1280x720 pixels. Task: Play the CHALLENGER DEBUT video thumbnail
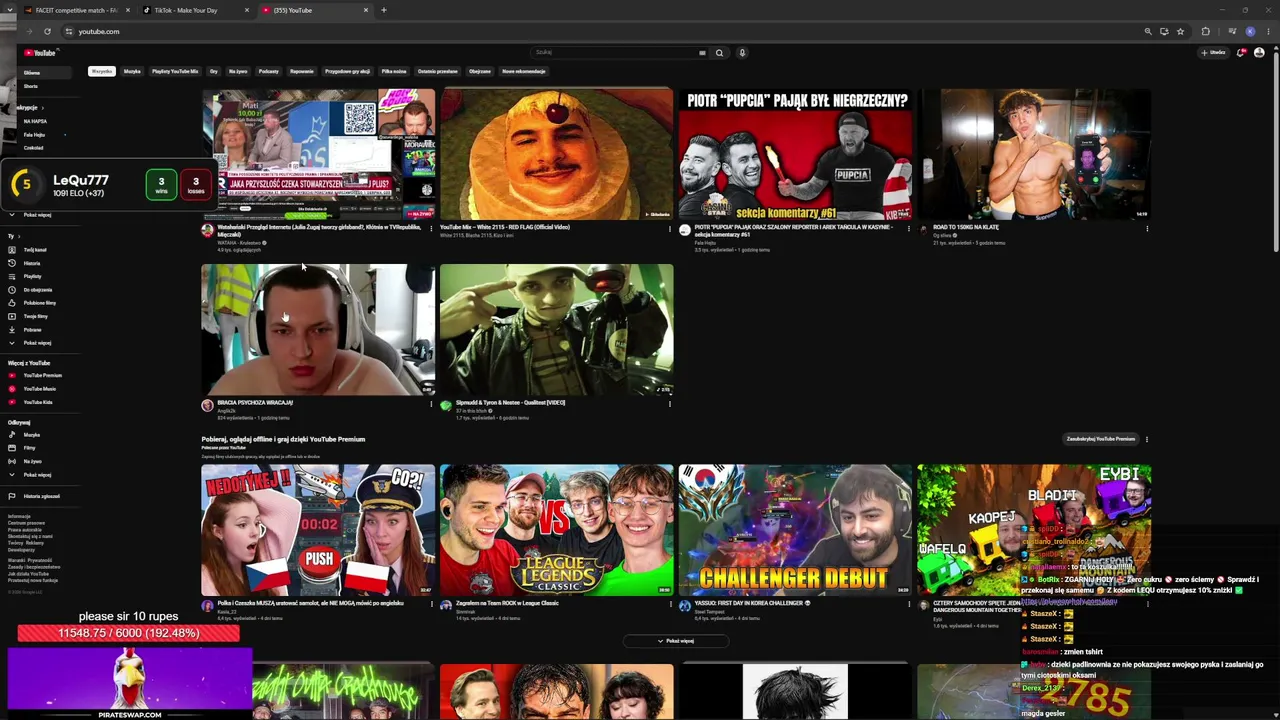click(795, 530)
